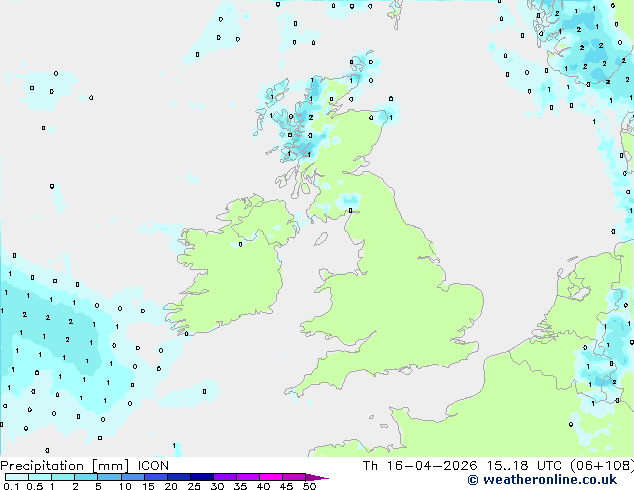Click the '25' legend scale label
This screenshot has height=490, width=634.
[194, 486]
